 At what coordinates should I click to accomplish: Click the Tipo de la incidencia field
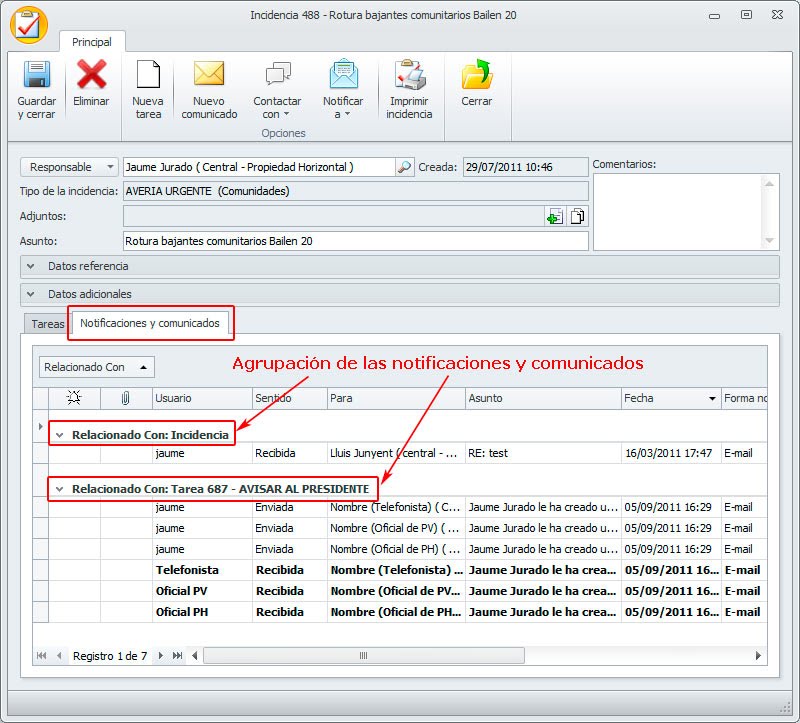(356, 191)
